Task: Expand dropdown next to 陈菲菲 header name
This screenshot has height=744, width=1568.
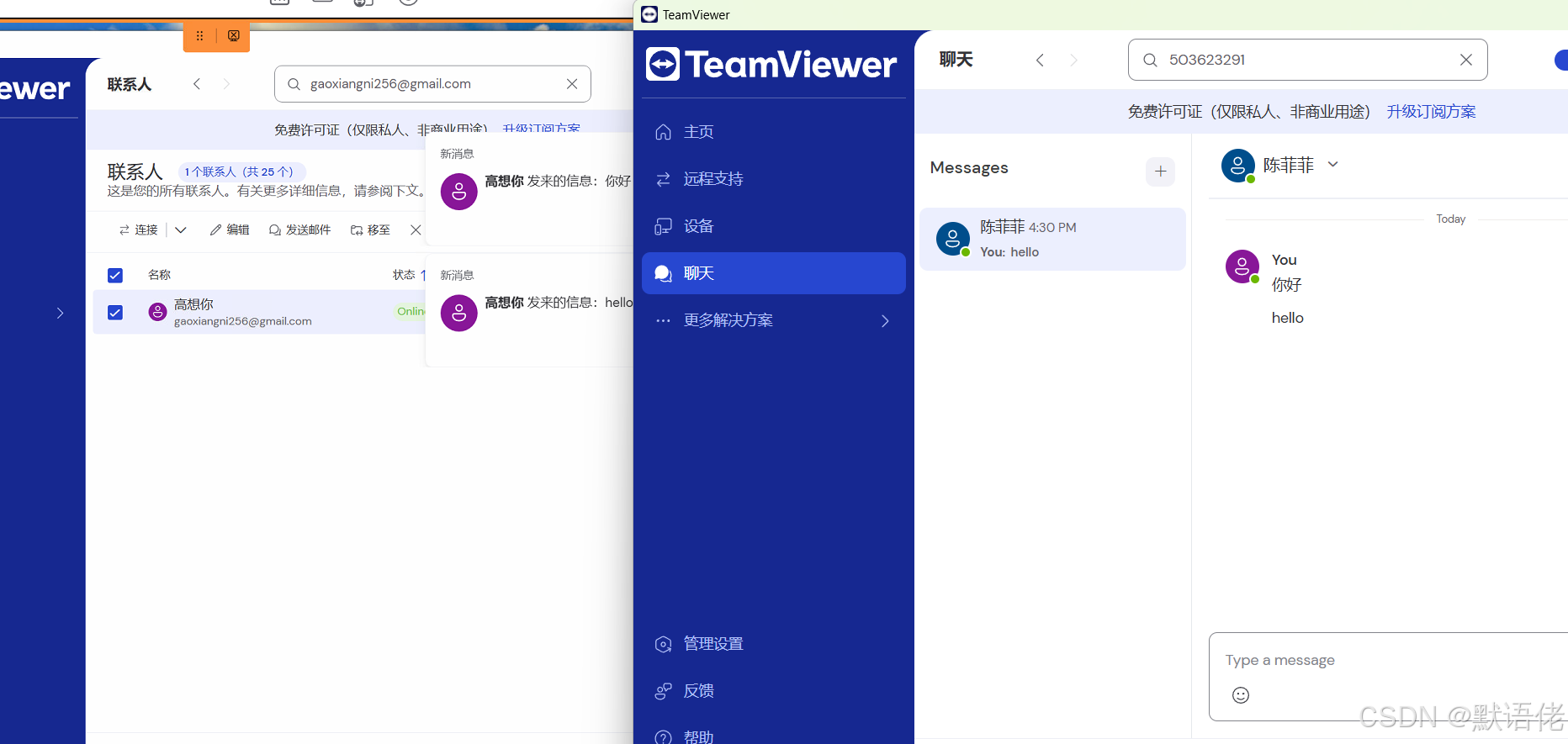Action: [x=1332, y=165]
